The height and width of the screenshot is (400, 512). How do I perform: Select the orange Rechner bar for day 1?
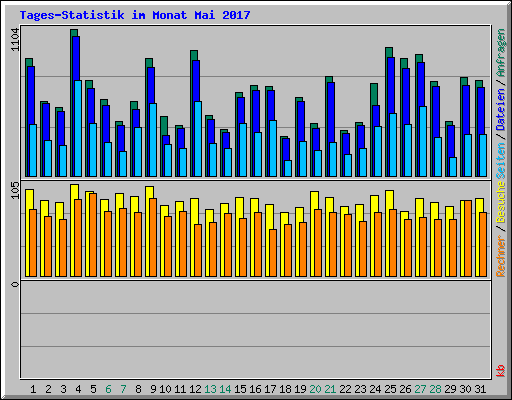(x=33, y=243)
